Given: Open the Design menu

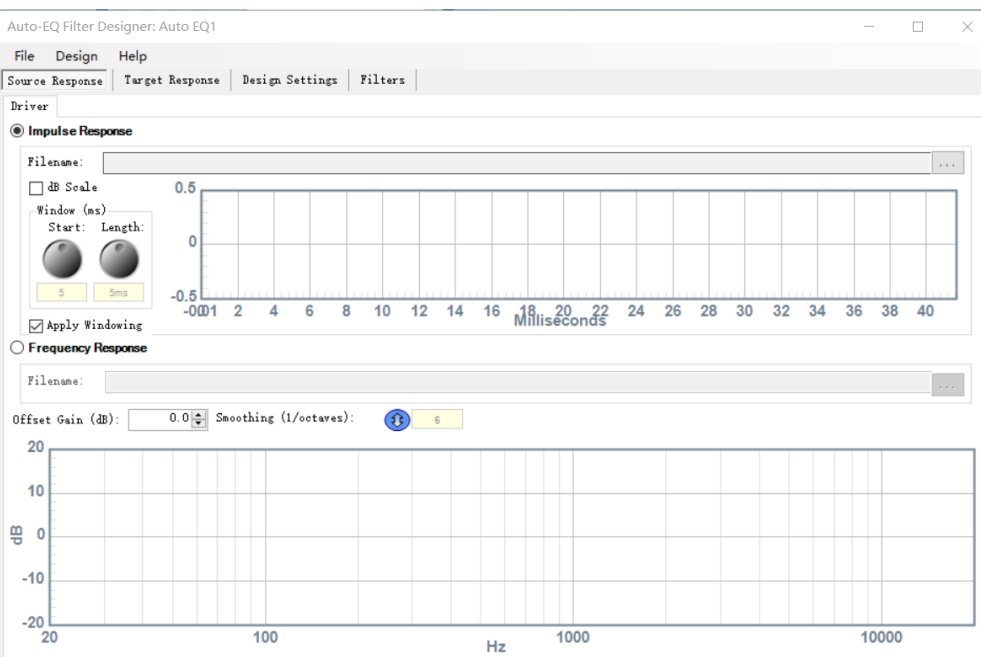Looking at the screenshot, I should click(x=76, y=56).
